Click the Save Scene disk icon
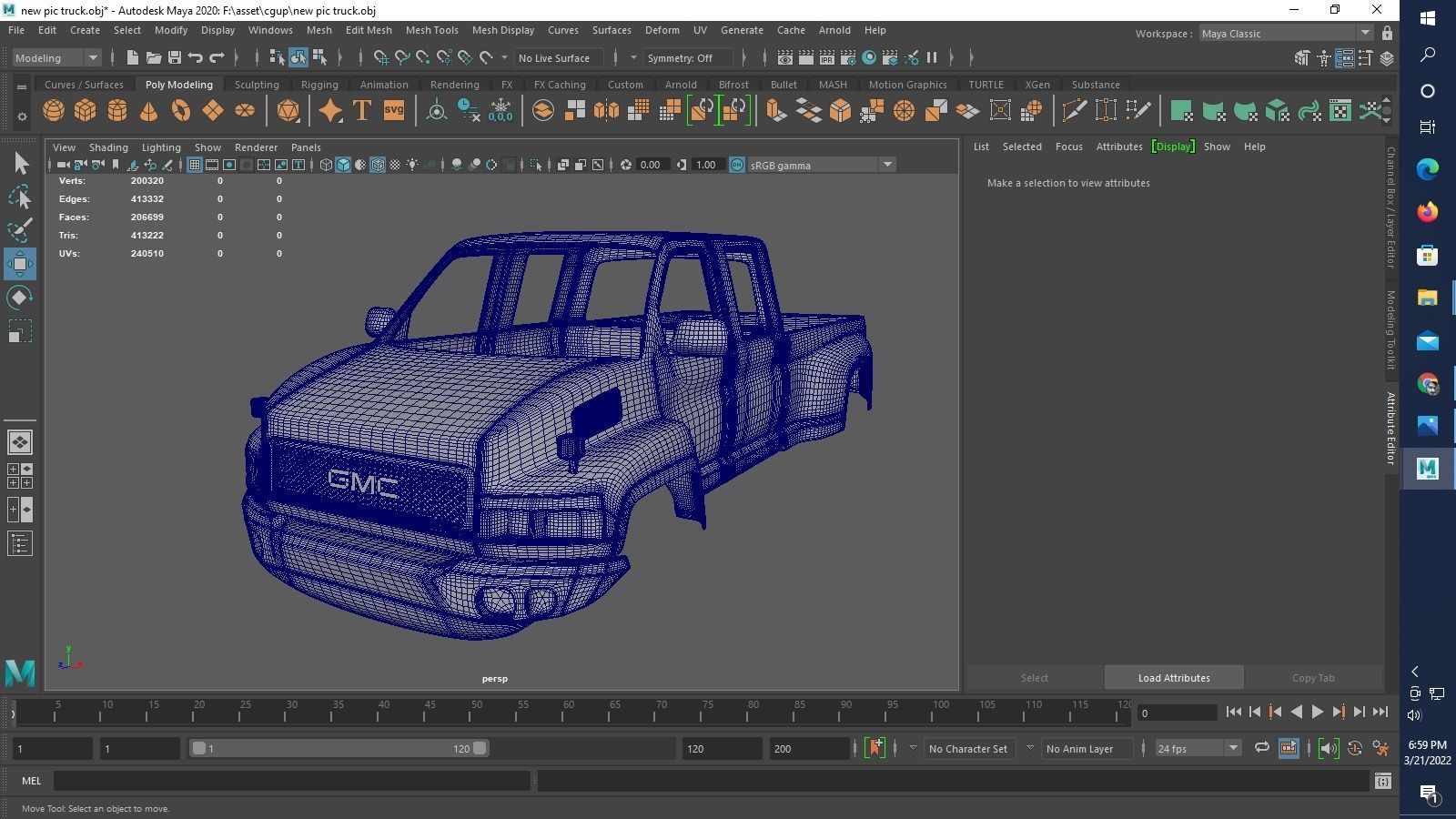This screenshot has width=1456, height=819. 175,57
